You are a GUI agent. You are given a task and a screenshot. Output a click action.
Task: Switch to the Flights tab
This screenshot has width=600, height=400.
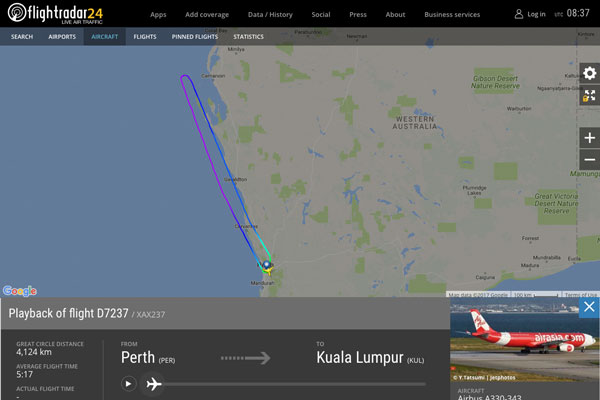(145, 37)
